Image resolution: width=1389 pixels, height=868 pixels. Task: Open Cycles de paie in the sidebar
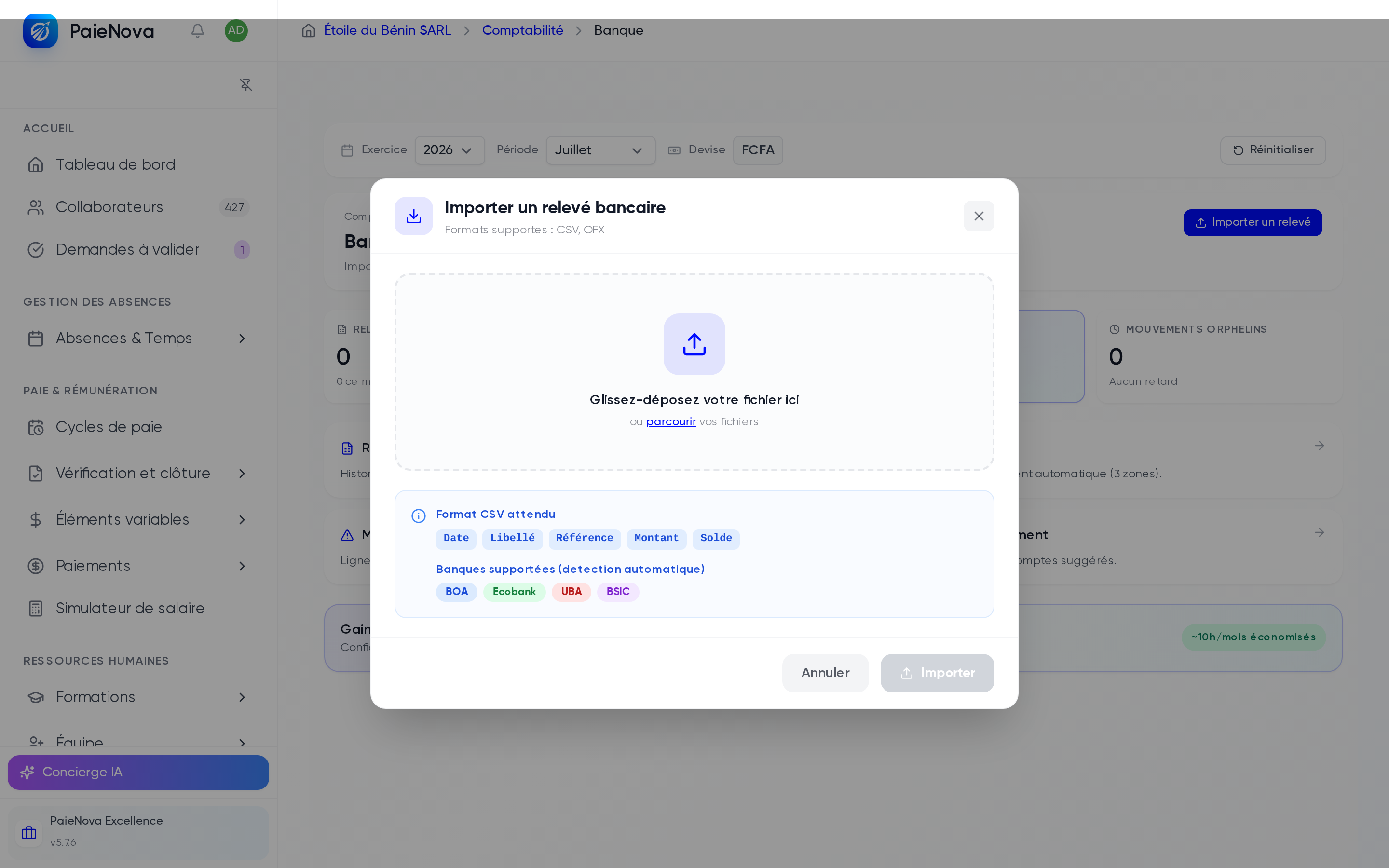(x=138, y=427)
